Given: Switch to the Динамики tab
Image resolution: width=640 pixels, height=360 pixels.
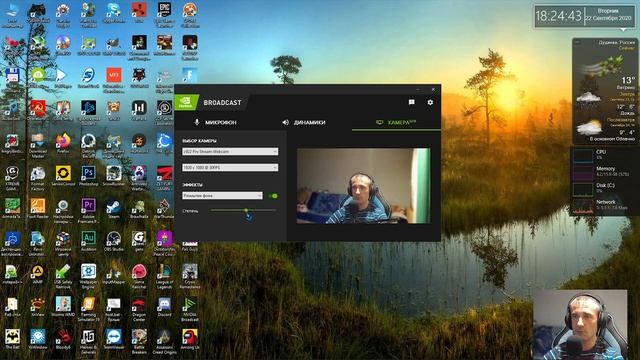Looking at the screenshot, I should coord(304,122).
